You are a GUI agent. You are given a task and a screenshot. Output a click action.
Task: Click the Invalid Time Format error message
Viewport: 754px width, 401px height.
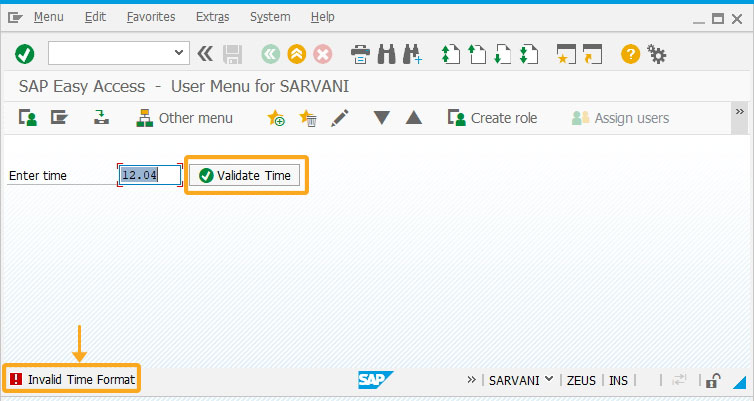pyautogui.click(x=81, y=379)
